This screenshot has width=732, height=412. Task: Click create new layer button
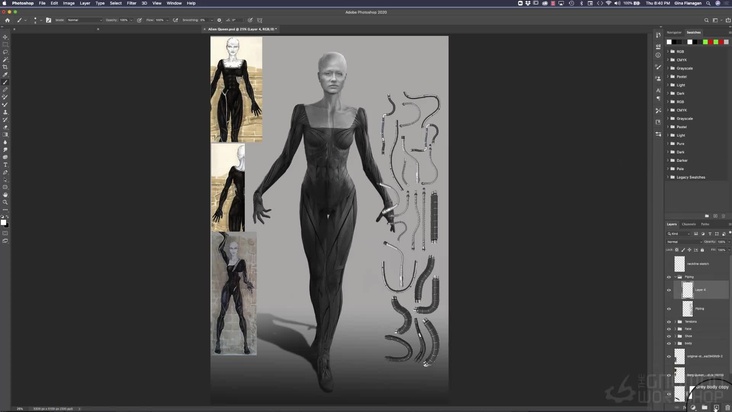pos(717,407)
